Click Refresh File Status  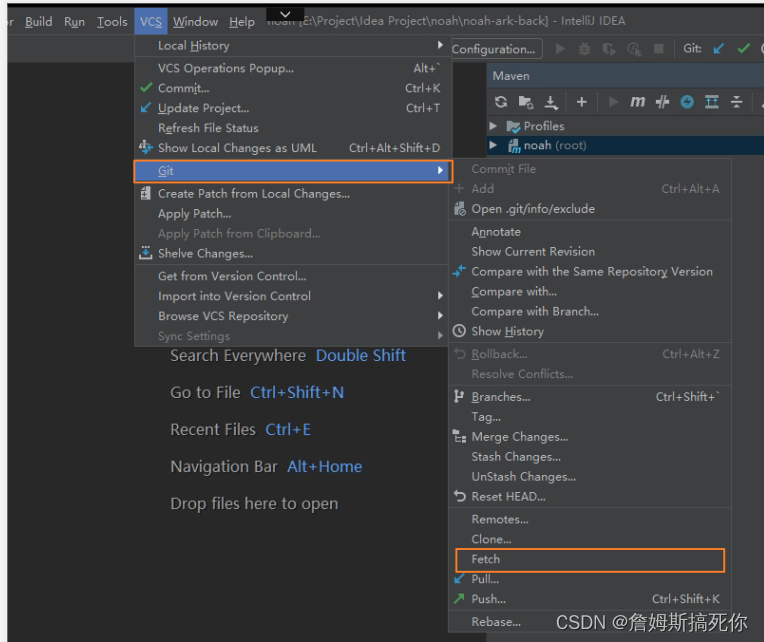tap(292, 128)
